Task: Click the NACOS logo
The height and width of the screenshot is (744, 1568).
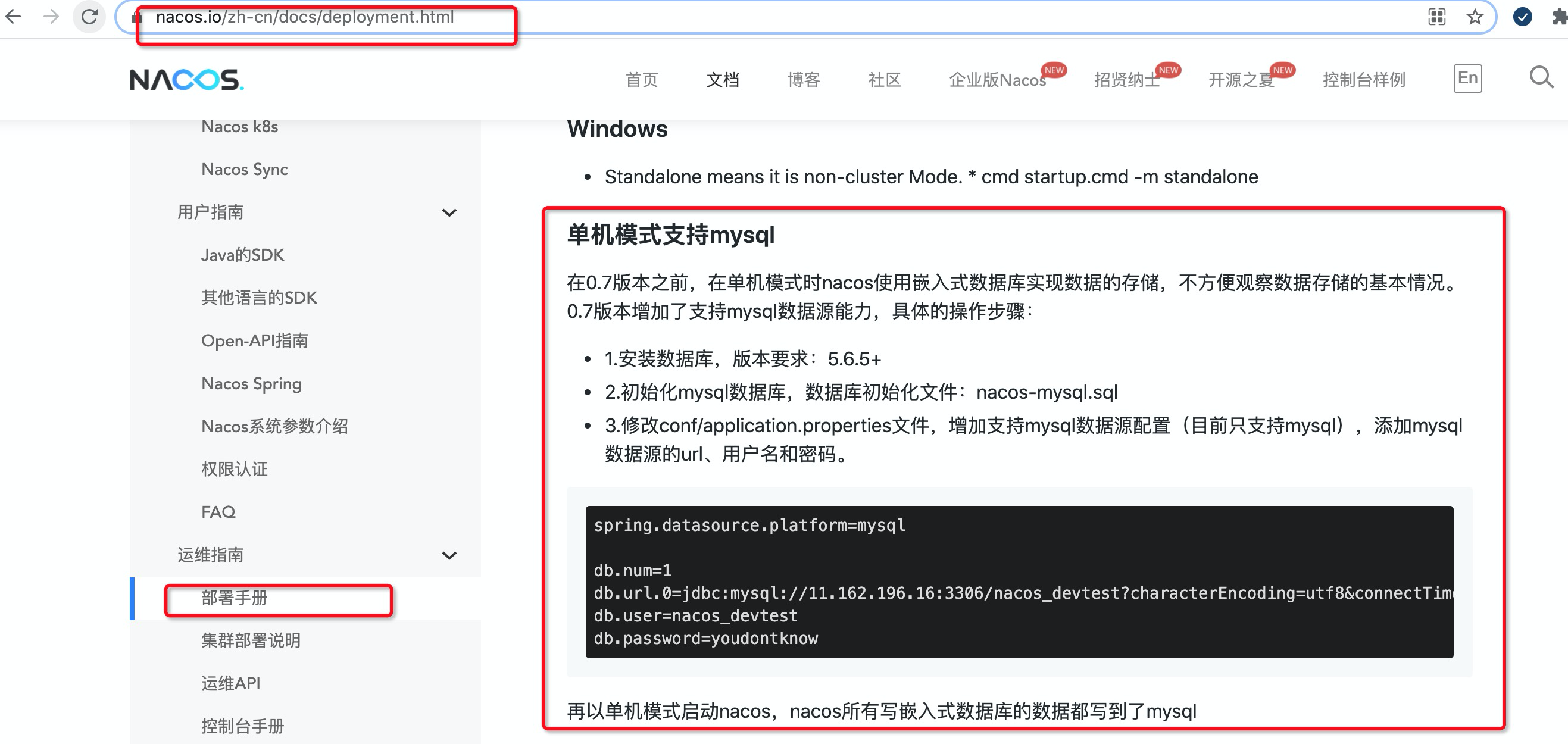Action: [186, 80]
